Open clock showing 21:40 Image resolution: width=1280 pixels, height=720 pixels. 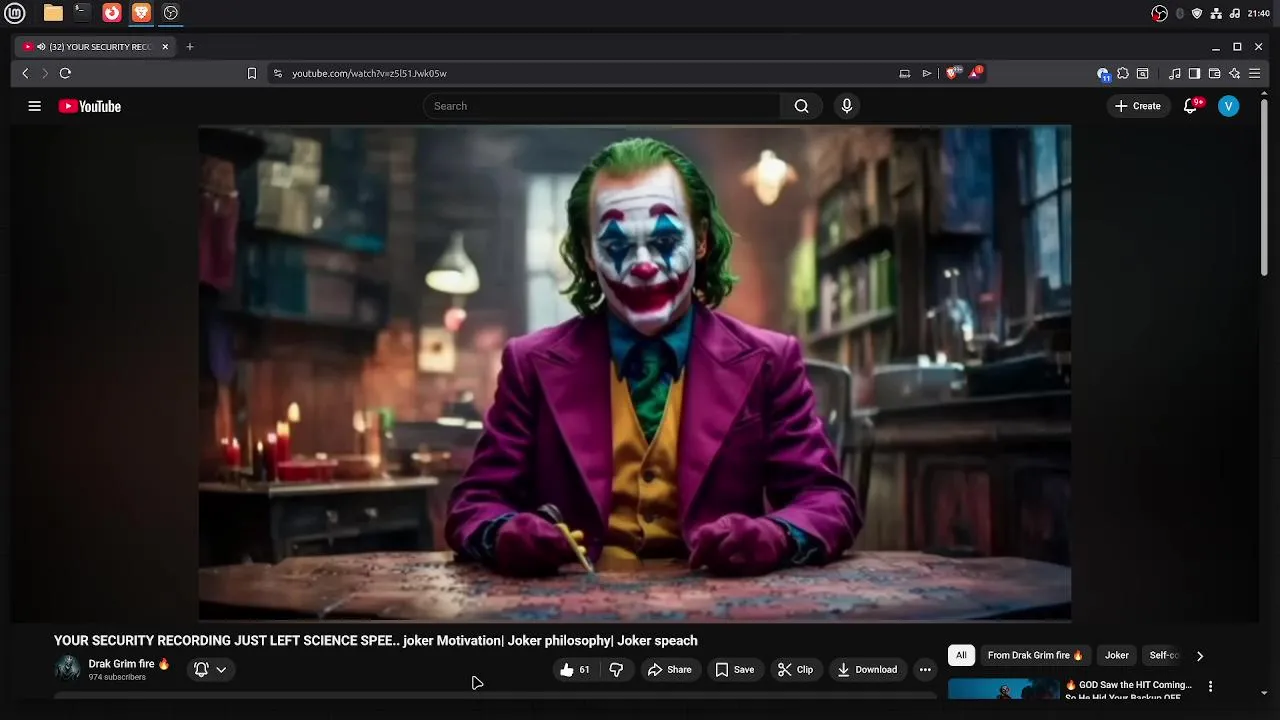click(x=1259, y=13)
